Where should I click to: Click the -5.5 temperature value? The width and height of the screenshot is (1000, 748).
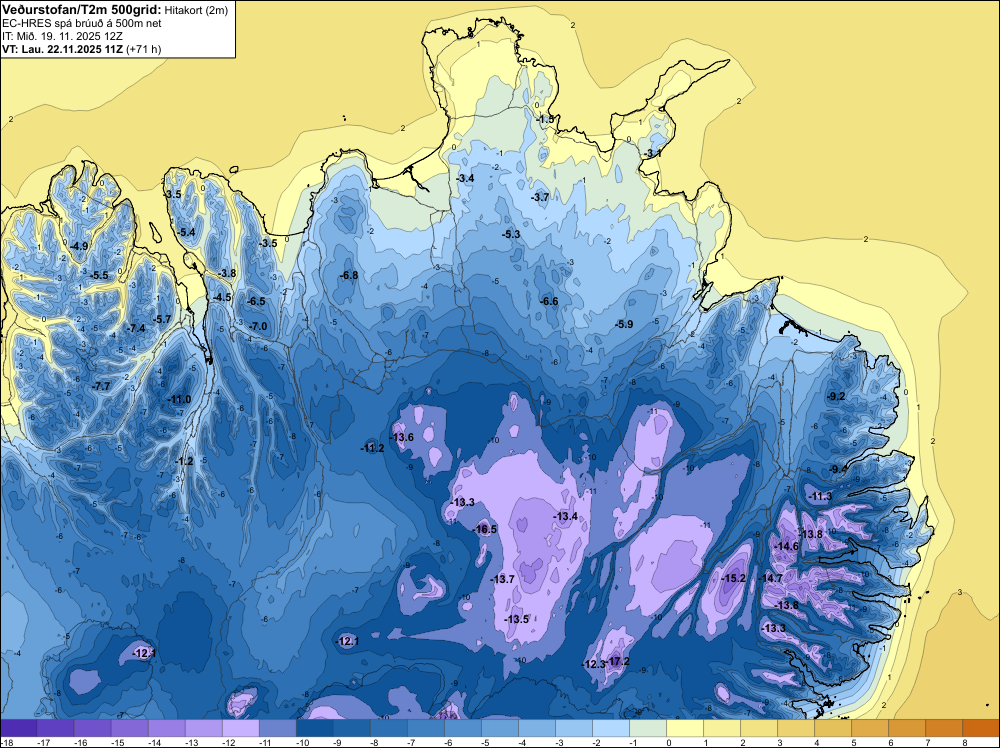(99, 275)
